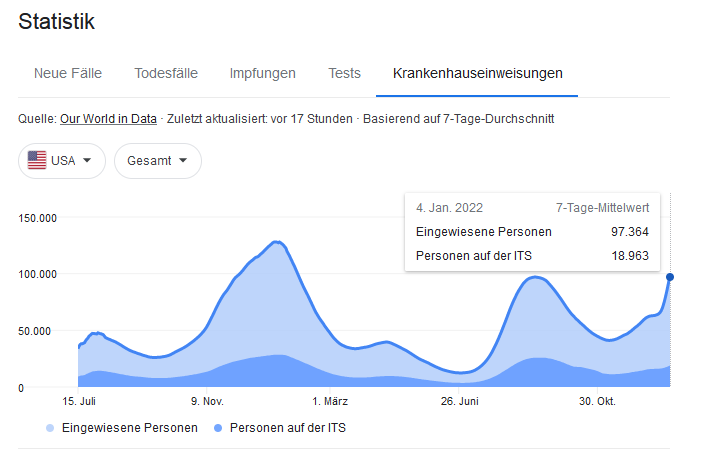Click the 9. Nov. date label on axis

(207, 402)
